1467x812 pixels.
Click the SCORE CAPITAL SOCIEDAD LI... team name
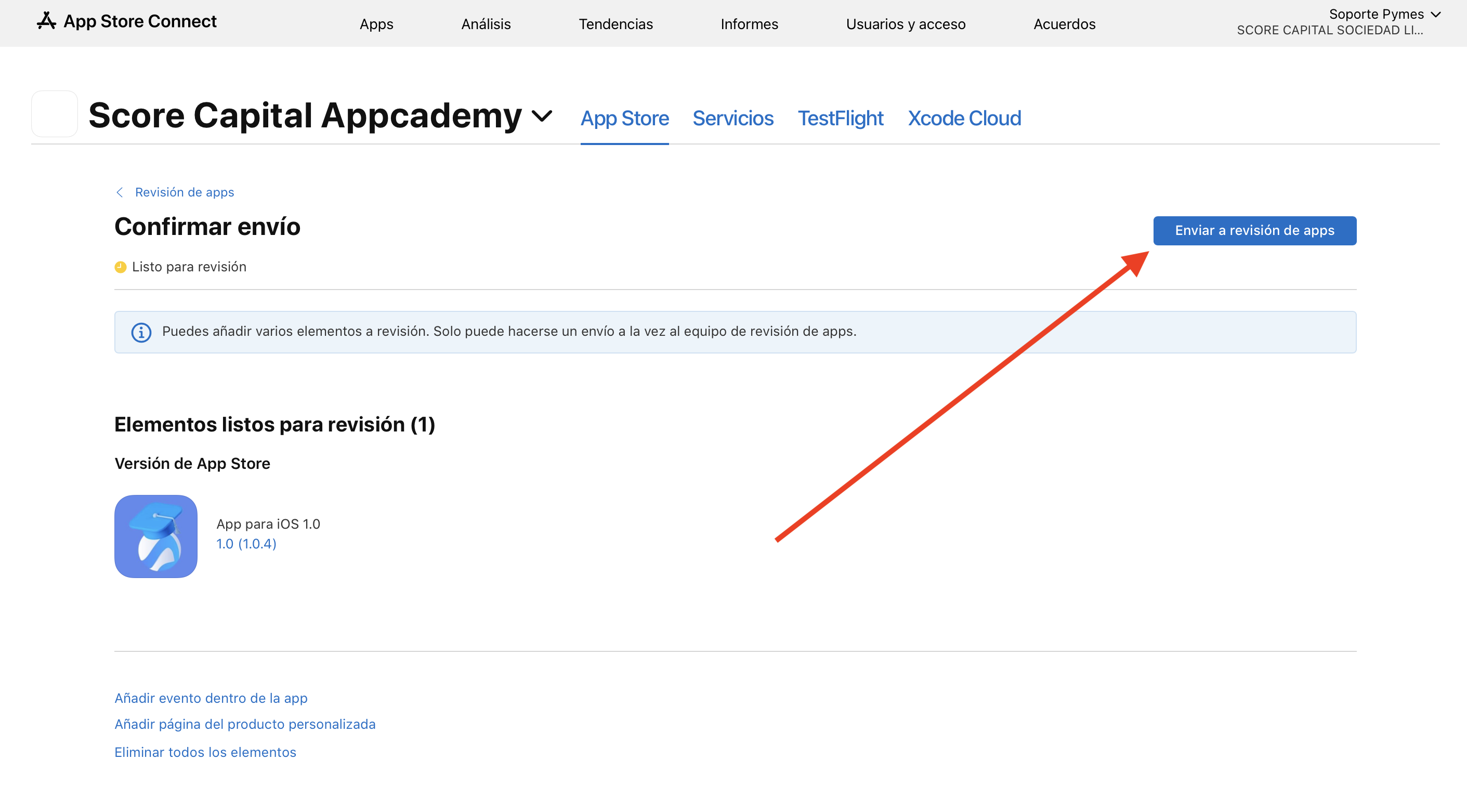1330,30
